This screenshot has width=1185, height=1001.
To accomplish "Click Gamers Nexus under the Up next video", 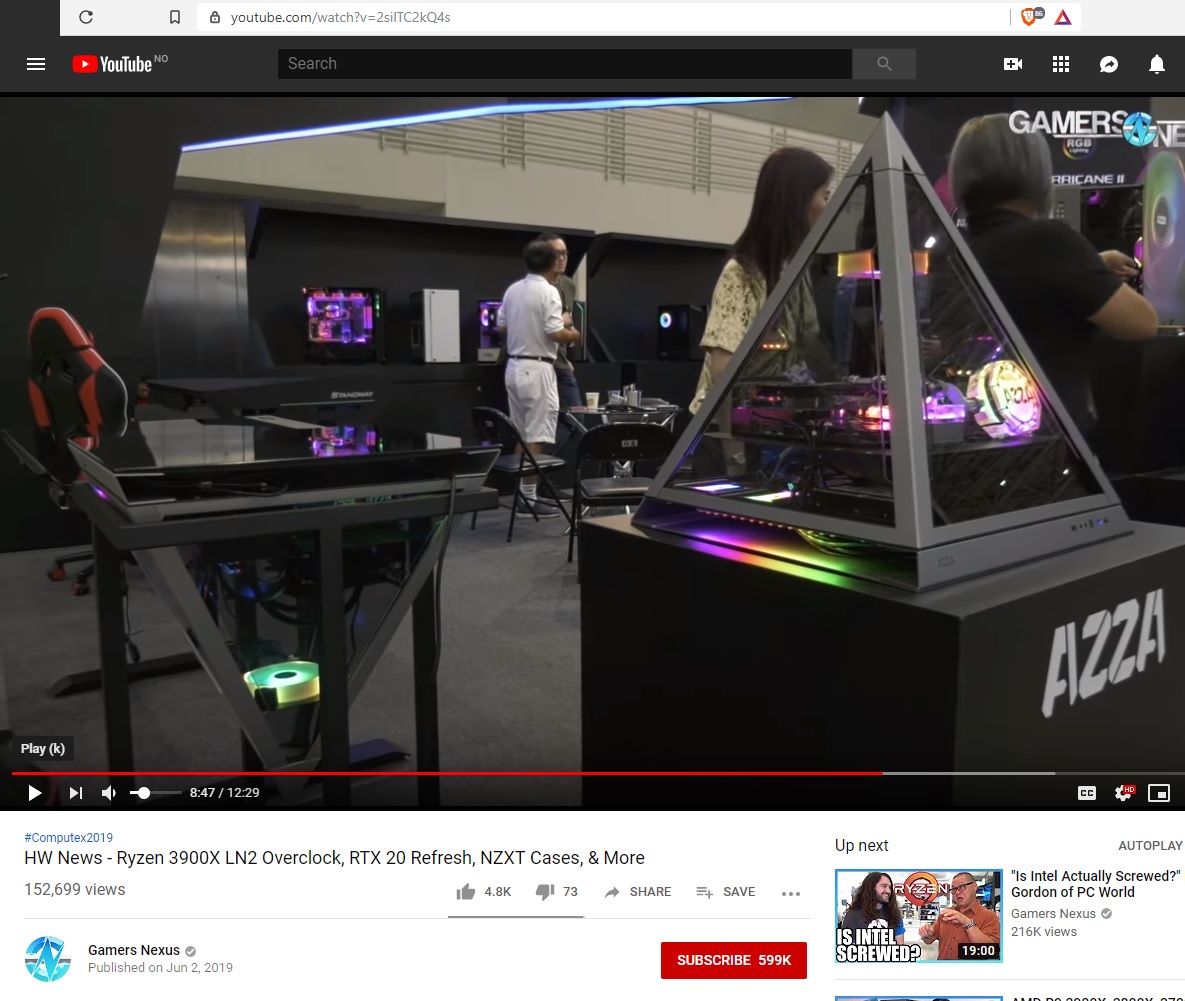I will pyautogui.click(x=1053, y=913).
